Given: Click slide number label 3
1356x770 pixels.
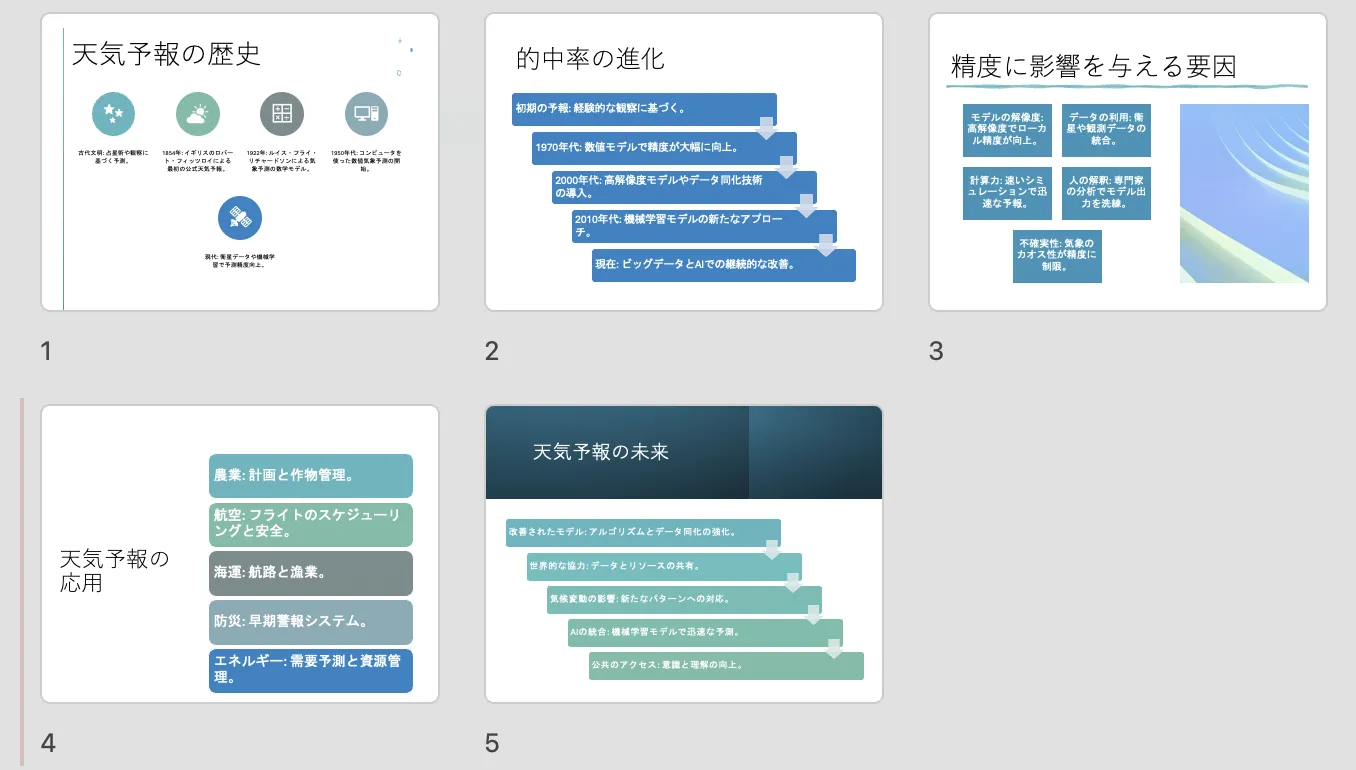Looking at the screenshot, I should coord(936,351).
